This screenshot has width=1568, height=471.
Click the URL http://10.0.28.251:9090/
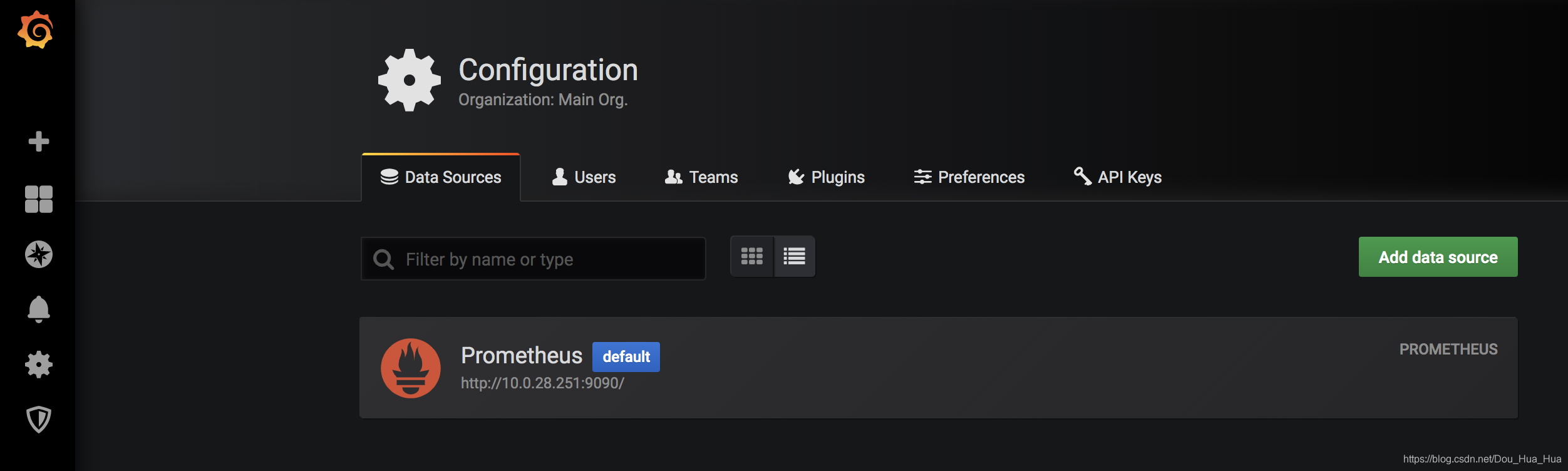542,383
